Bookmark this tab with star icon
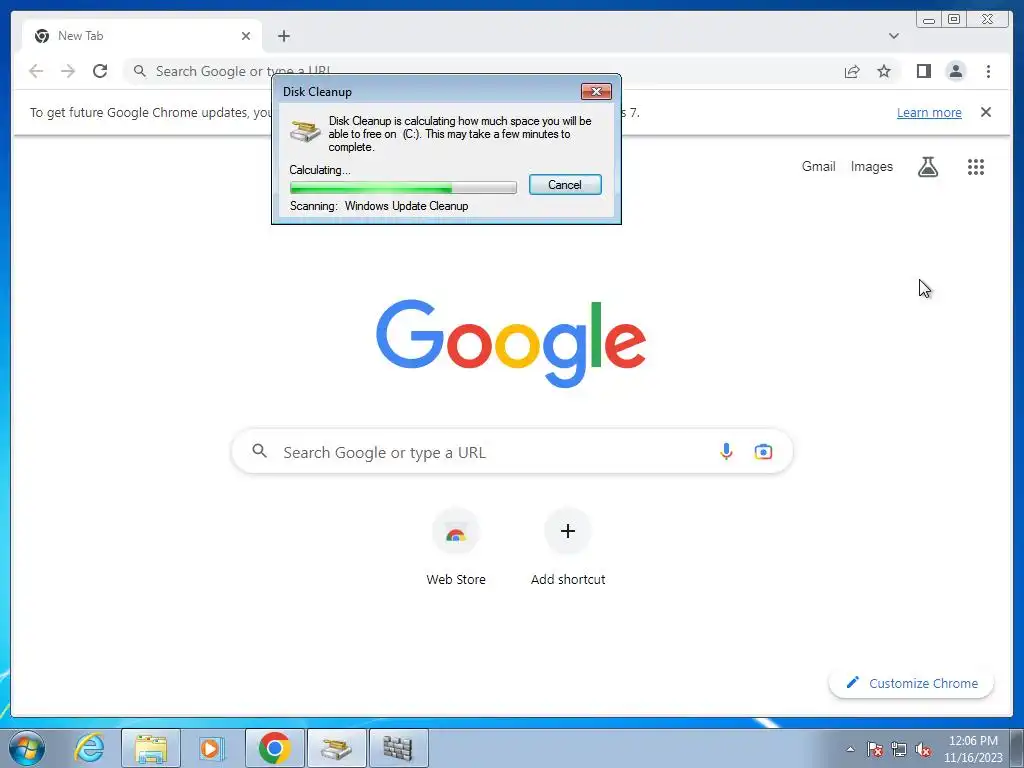Screen dimensions: 1024x768 tap(884, 71)
